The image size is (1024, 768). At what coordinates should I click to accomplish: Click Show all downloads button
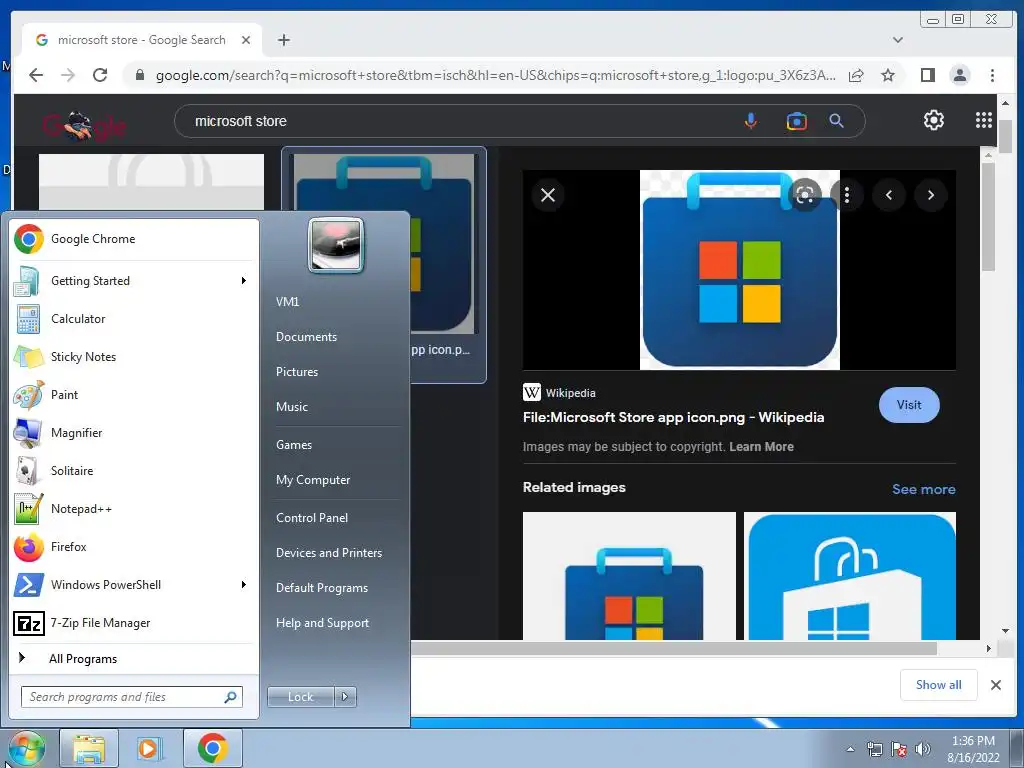(x=938, y=684)
